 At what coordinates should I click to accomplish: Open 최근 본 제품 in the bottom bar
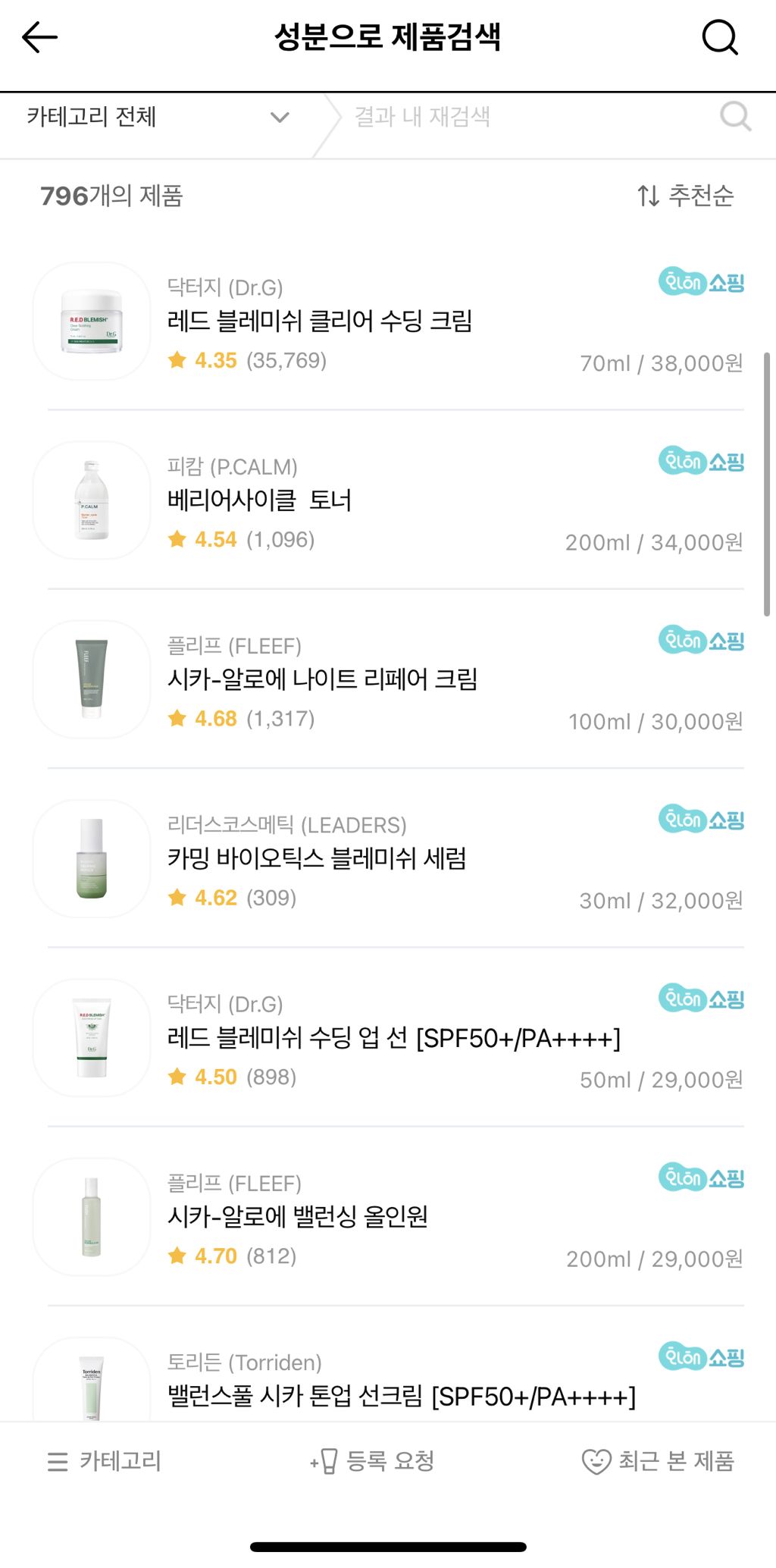coord(658,1461)
